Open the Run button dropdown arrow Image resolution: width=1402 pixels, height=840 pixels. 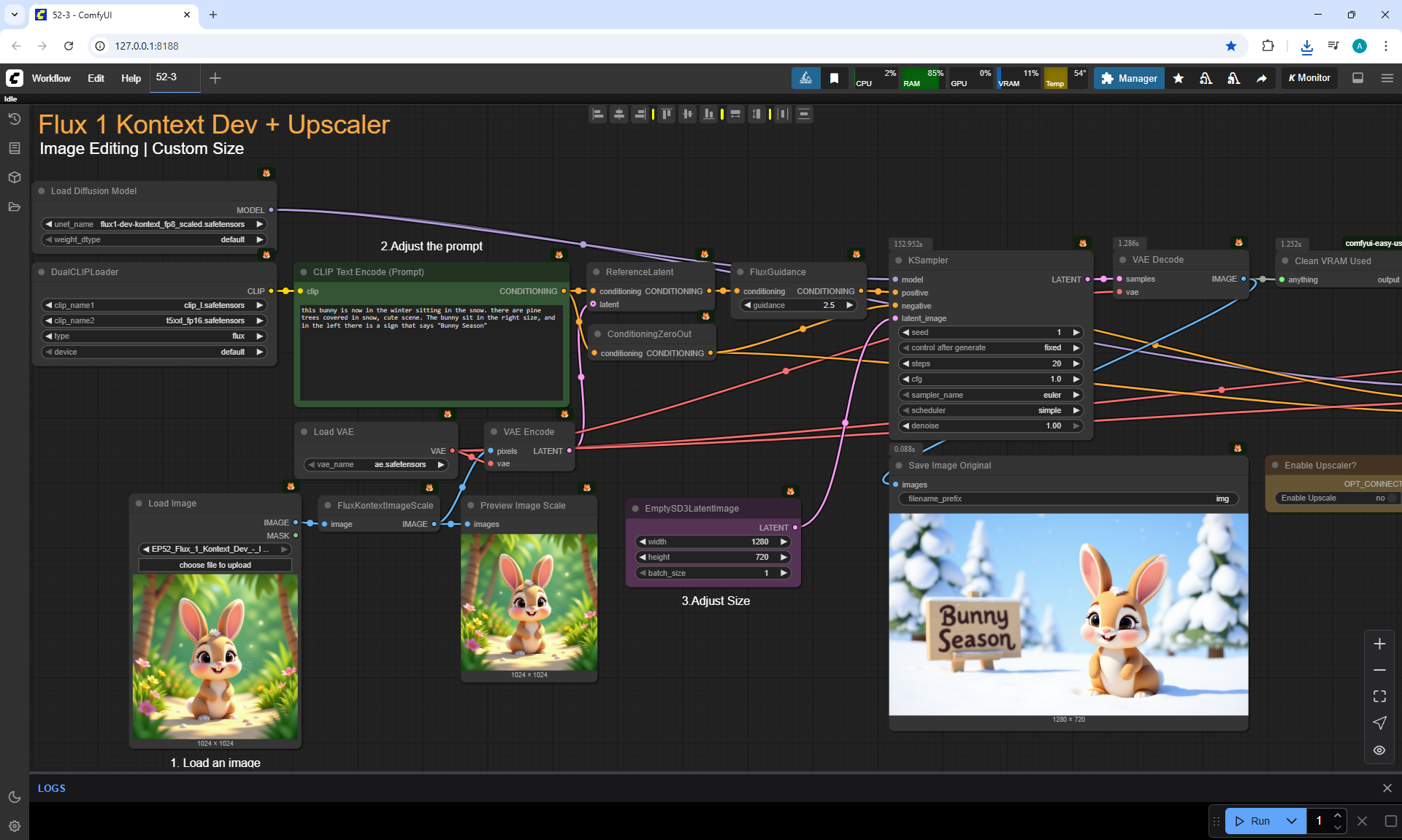pyautogui.click(x=1292, y=821)
